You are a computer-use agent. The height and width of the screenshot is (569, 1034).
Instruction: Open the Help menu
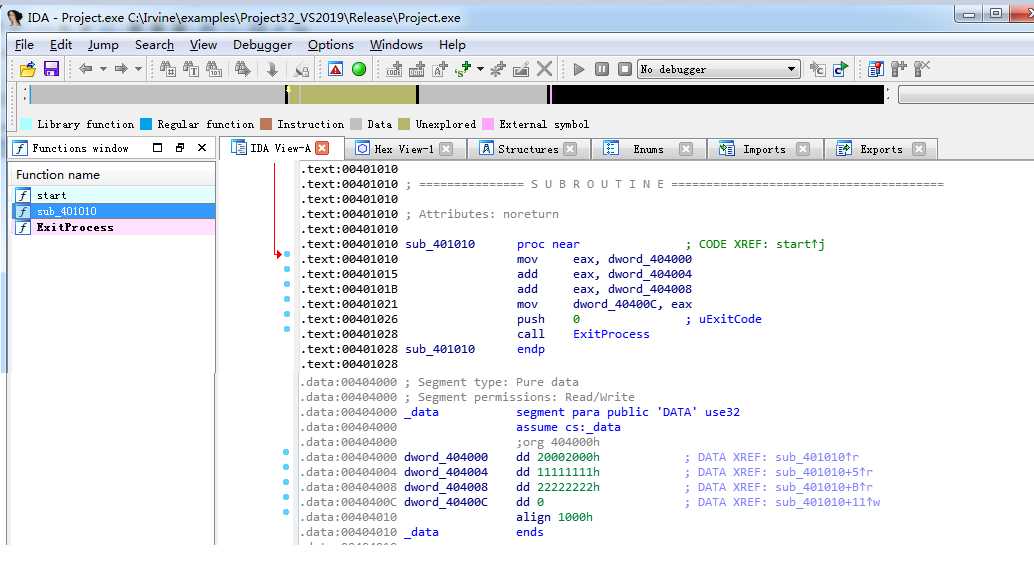tap(452, 45)
